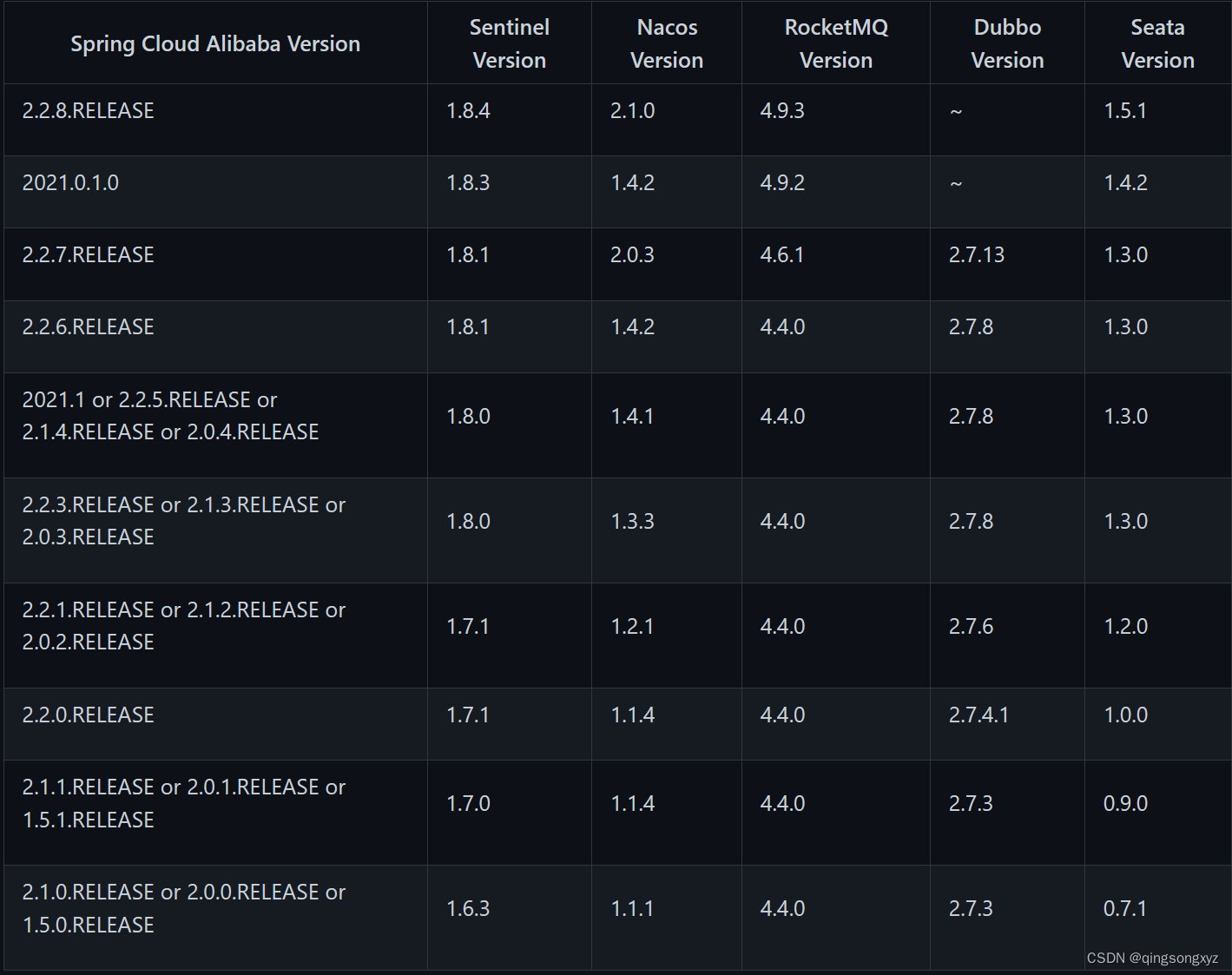Click Sentinel "1.8.0" in the 2021.1 row
Image resolution: width=1232 pixels, height=975 pixels.
tap(468, 417)
